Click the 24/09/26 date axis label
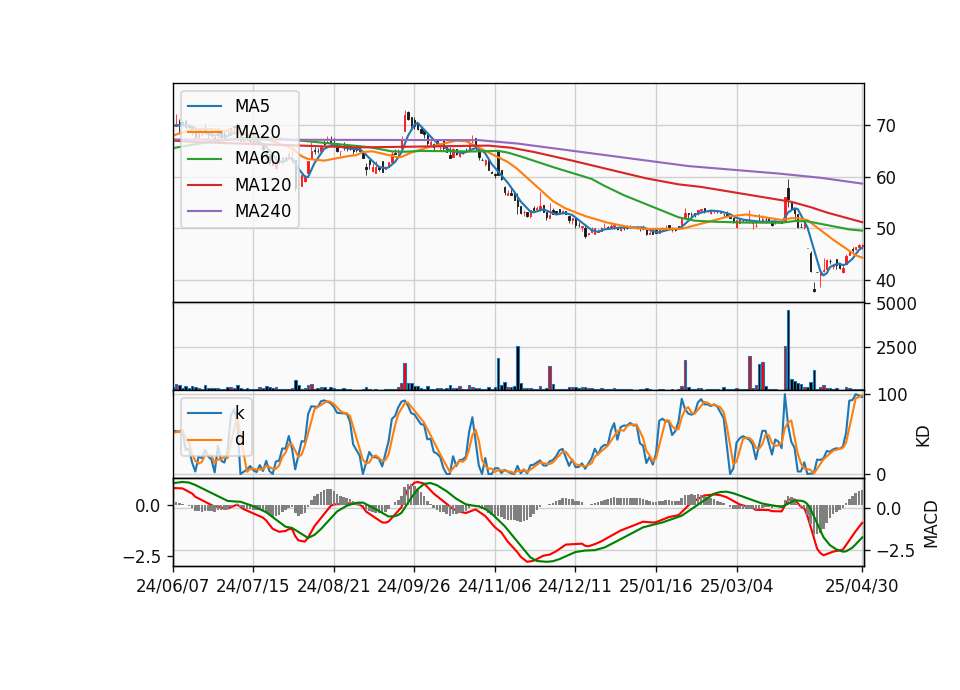960x690 pixels. [414, 586]
